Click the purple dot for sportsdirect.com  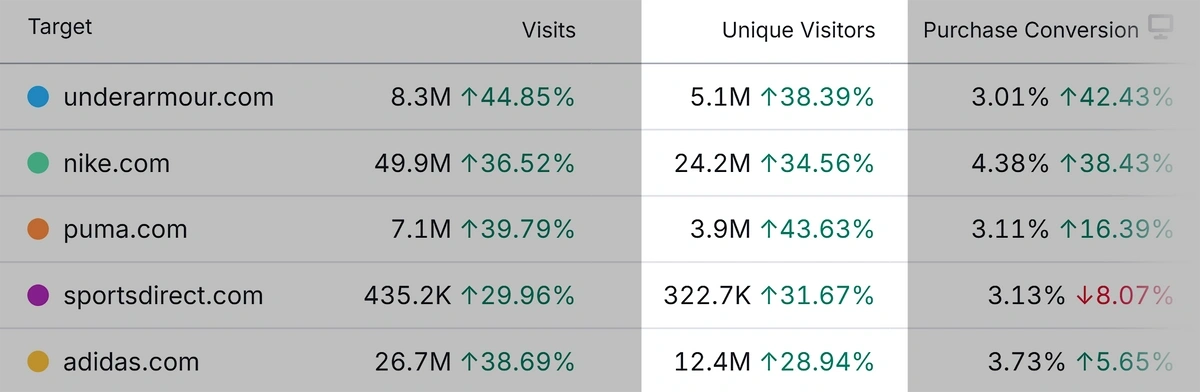tap(38, 295)
